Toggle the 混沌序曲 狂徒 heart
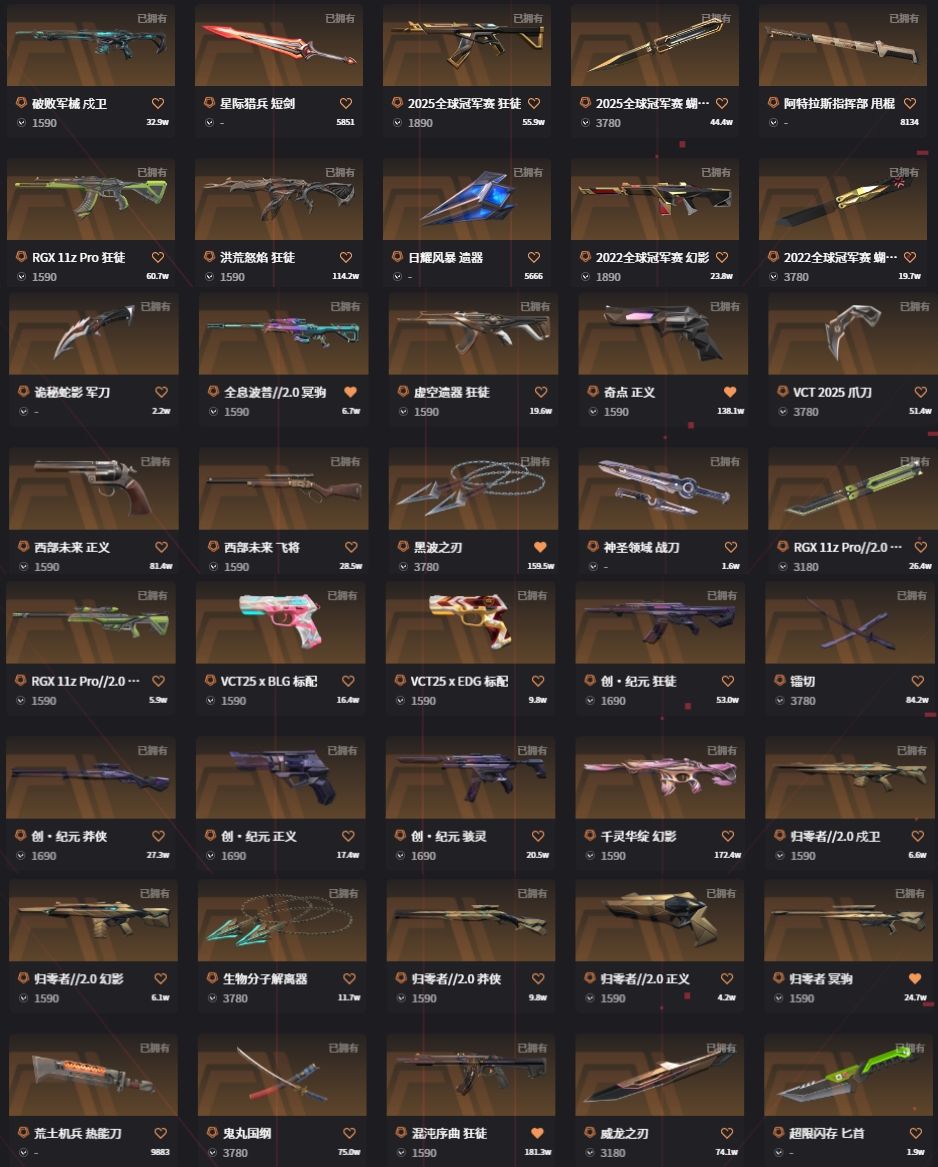938x1167 pixels. tap(537, 1133)
